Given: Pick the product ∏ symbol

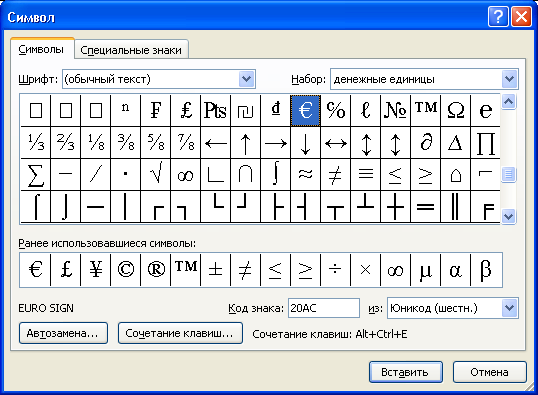Looking at the screenshot, I should point(485,142).
